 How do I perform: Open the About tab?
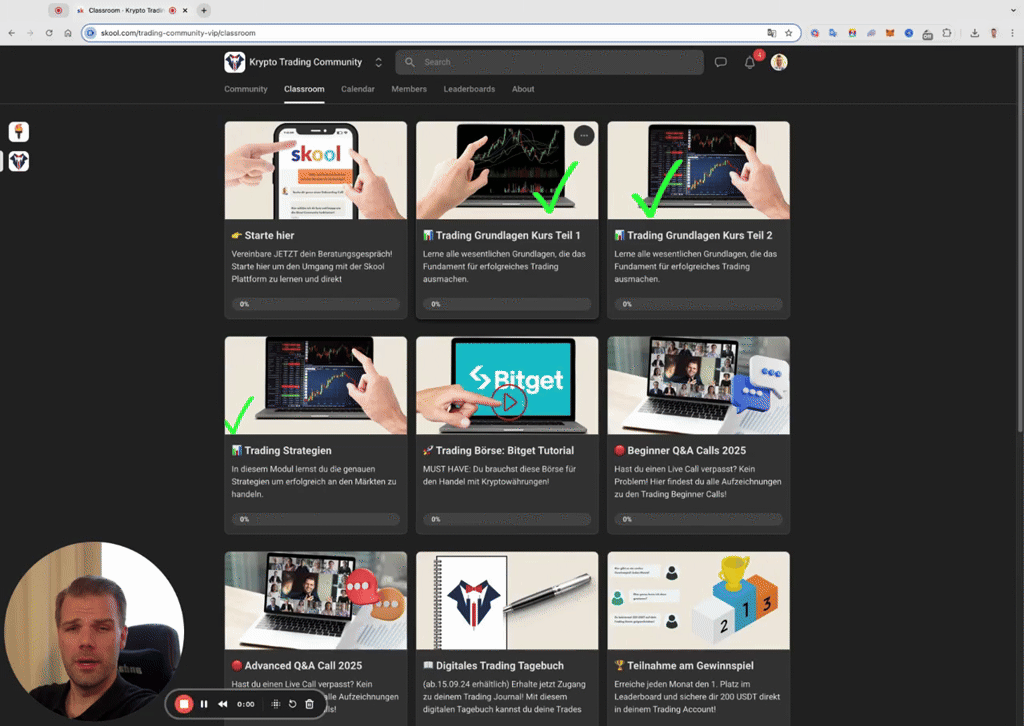click(522, 89)
